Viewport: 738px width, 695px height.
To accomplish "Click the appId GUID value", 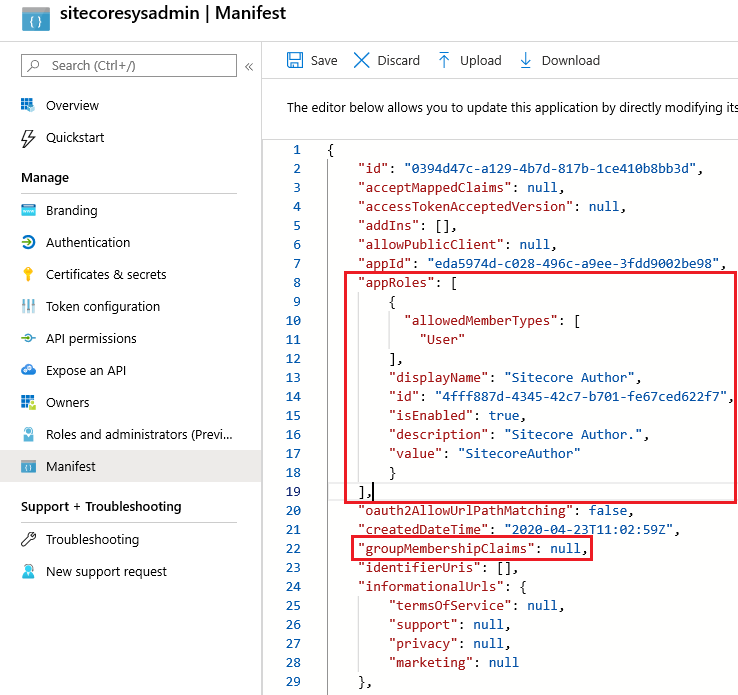I will pos(573,263).
